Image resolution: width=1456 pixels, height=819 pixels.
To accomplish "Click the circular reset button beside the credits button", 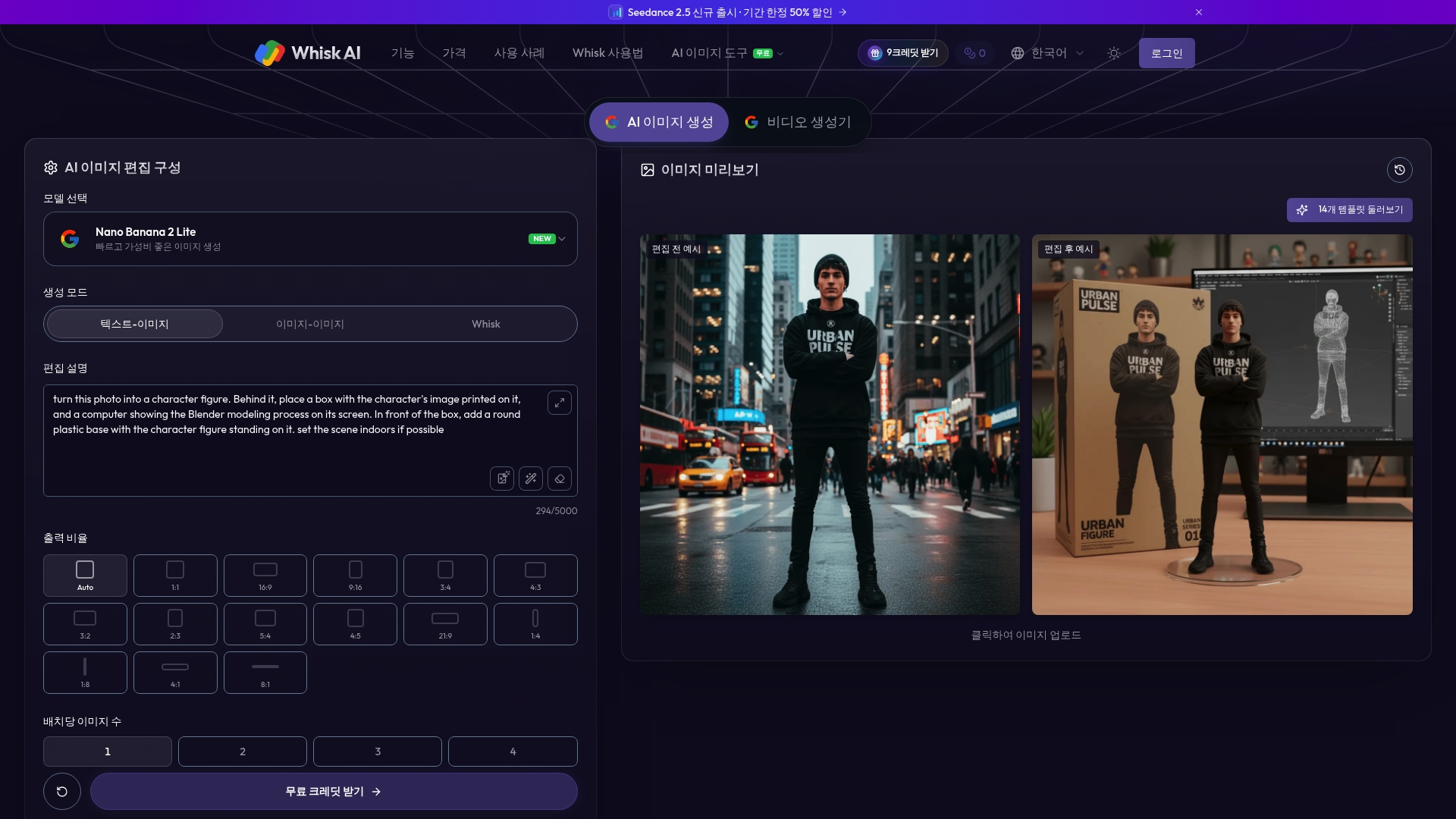I will coord(62,792).
